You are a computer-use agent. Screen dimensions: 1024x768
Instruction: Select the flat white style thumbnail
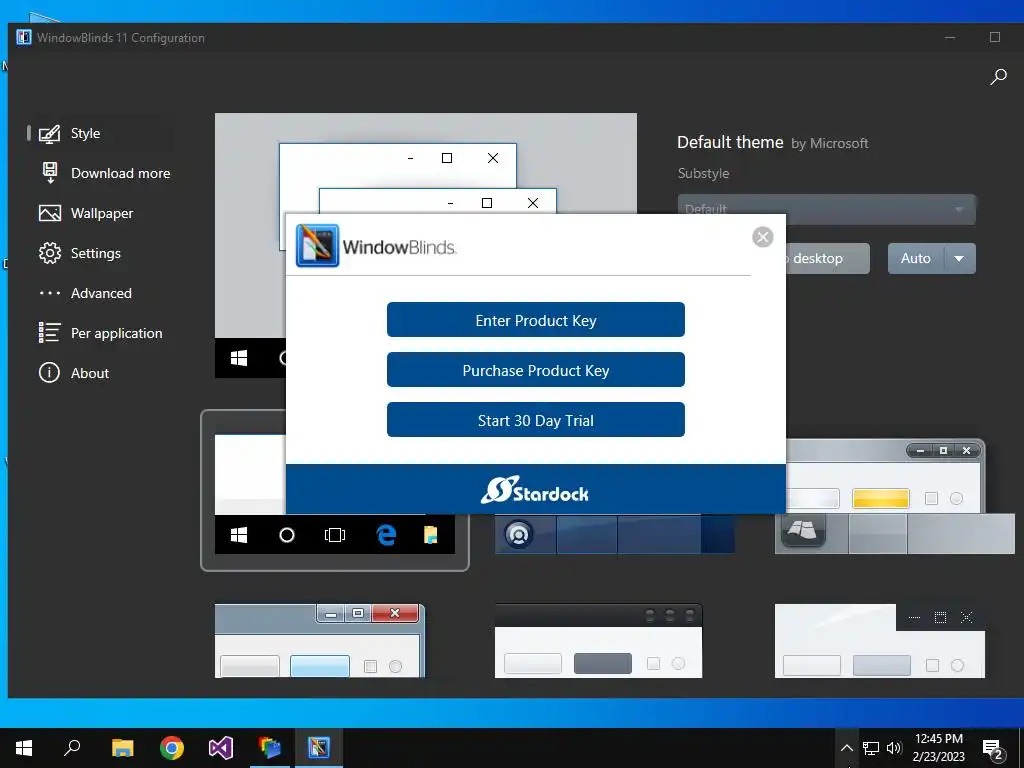tap(880, 641)
